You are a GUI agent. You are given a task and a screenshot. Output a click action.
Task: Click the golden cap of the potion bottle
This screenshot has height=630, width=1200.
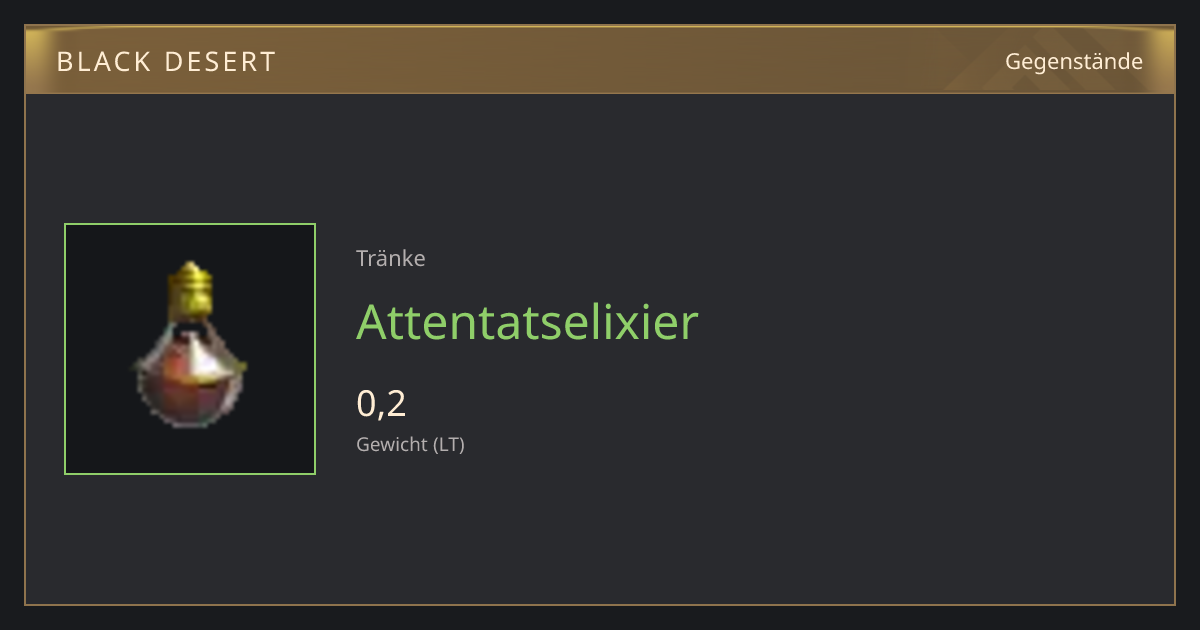pos(190,288)
